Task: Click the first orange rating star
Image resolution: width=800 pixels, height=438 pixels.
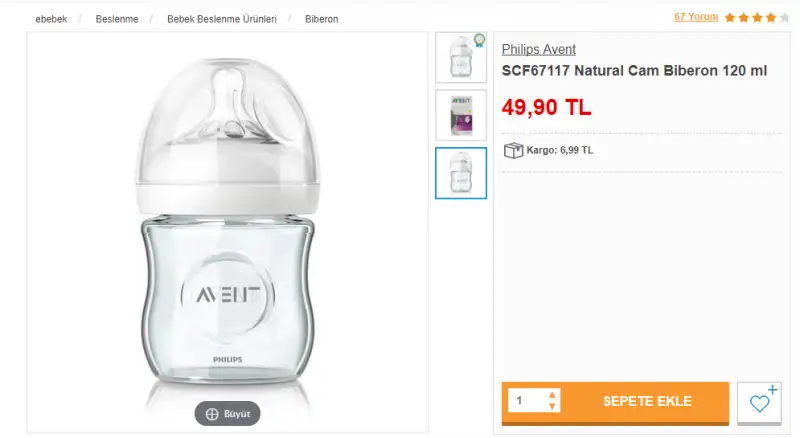Action: click(x=731, y=18)
